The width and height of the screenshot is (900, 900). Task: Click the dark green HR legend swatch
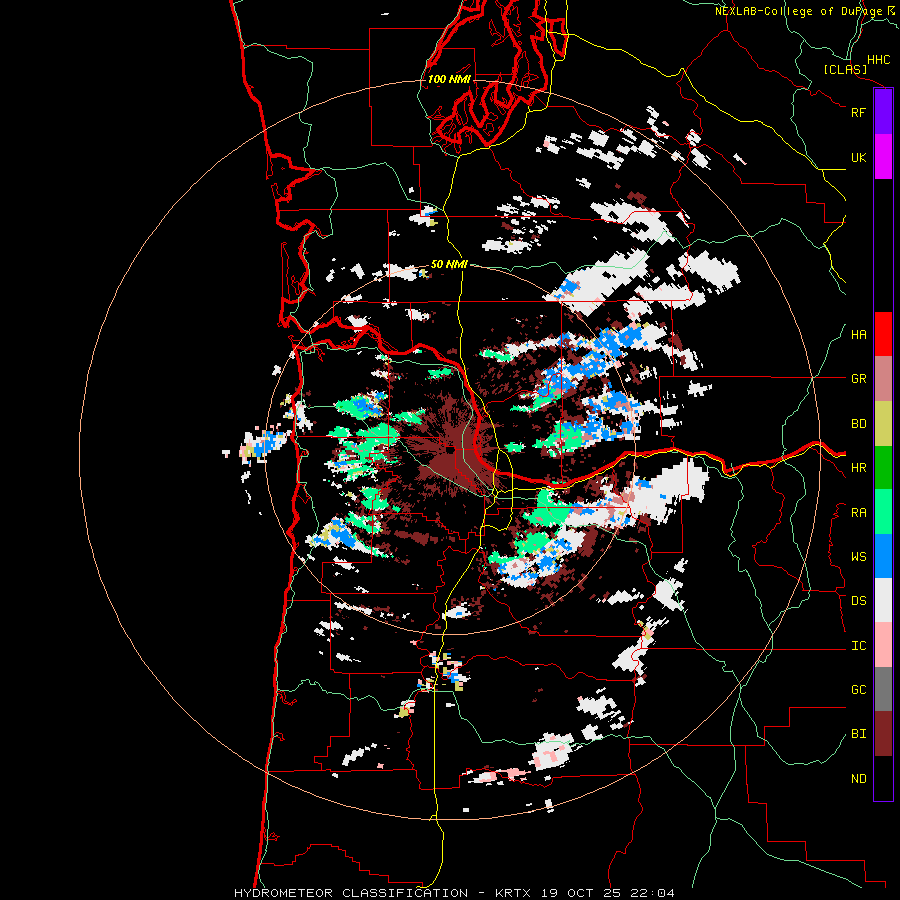coord(883,467)
